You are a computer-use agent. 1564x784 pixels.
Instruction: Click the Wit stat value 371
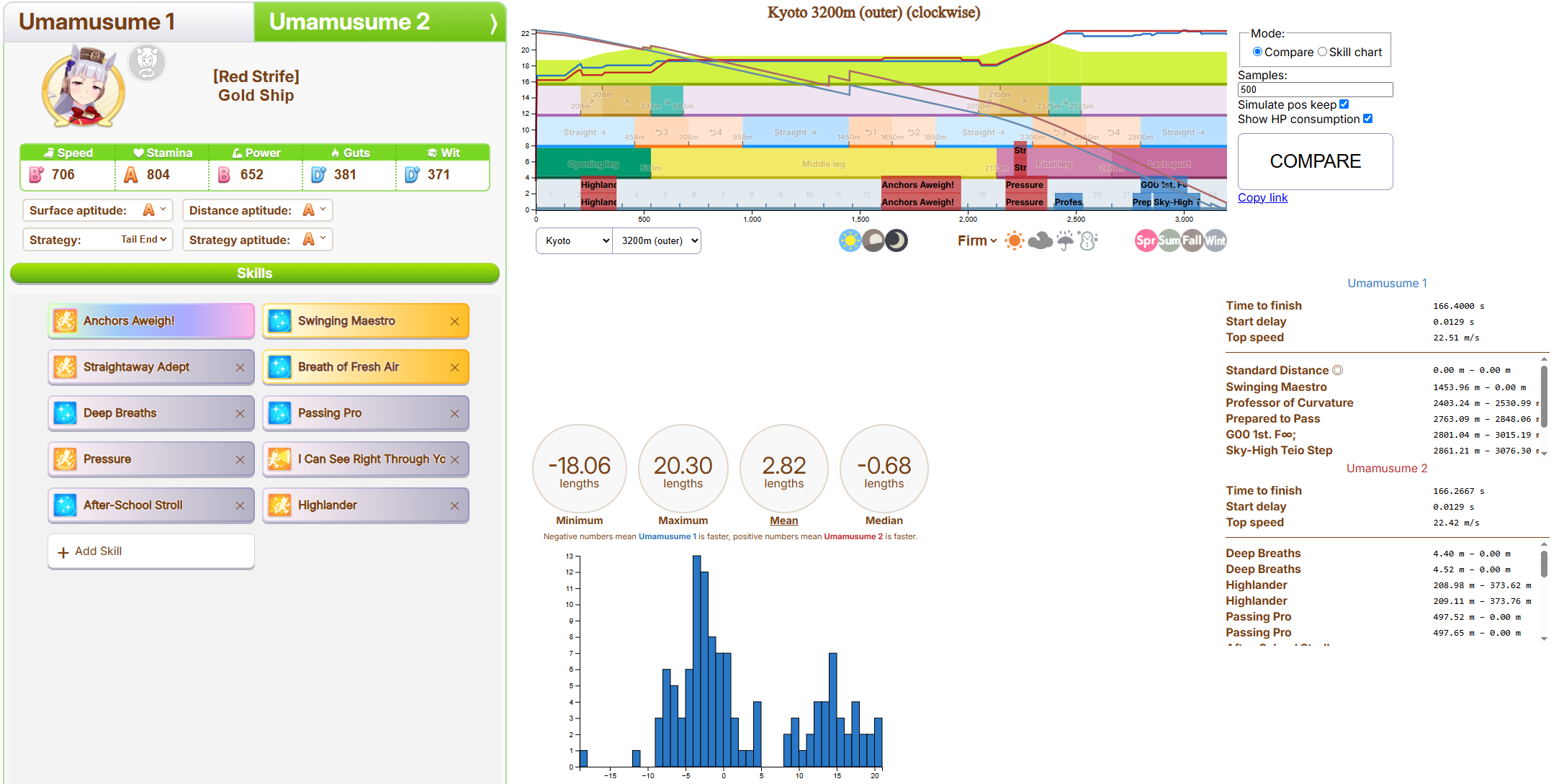pos(439,174)
